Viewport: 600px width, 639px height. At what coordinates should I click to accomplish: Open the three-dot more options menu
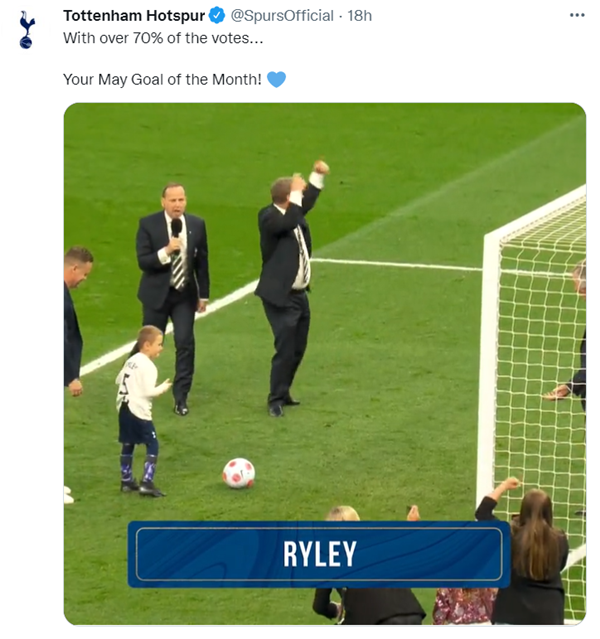click(577, 15)
